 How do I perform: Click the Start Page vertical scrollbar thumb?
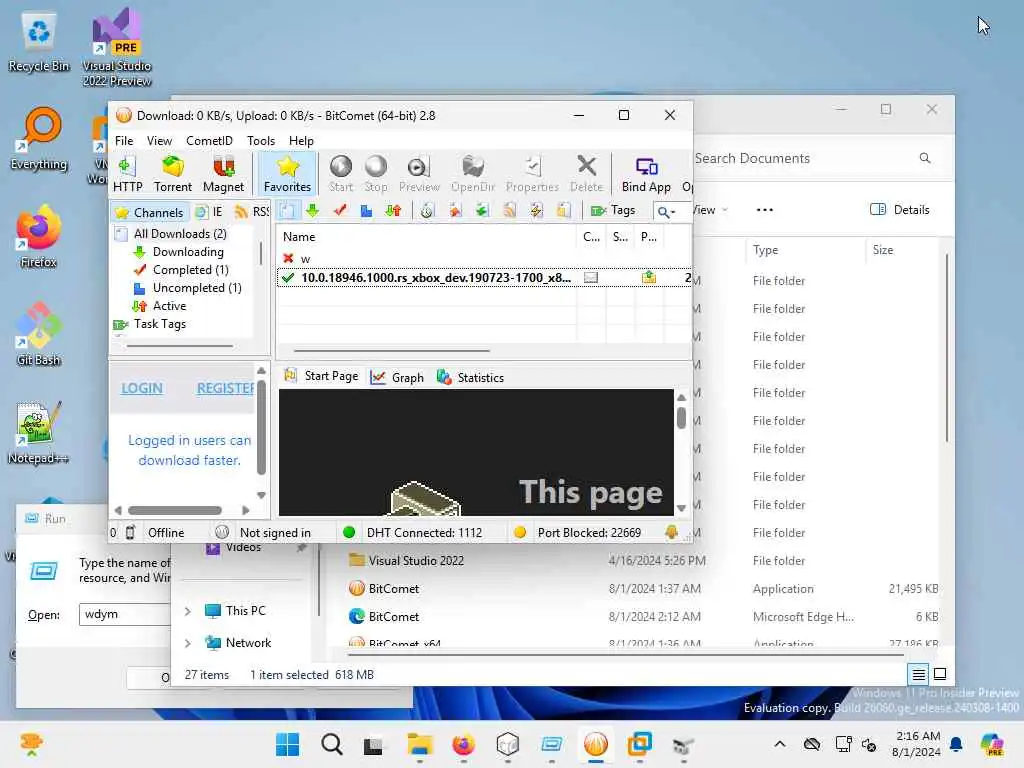pyautogui.click(x=681, y=418)
